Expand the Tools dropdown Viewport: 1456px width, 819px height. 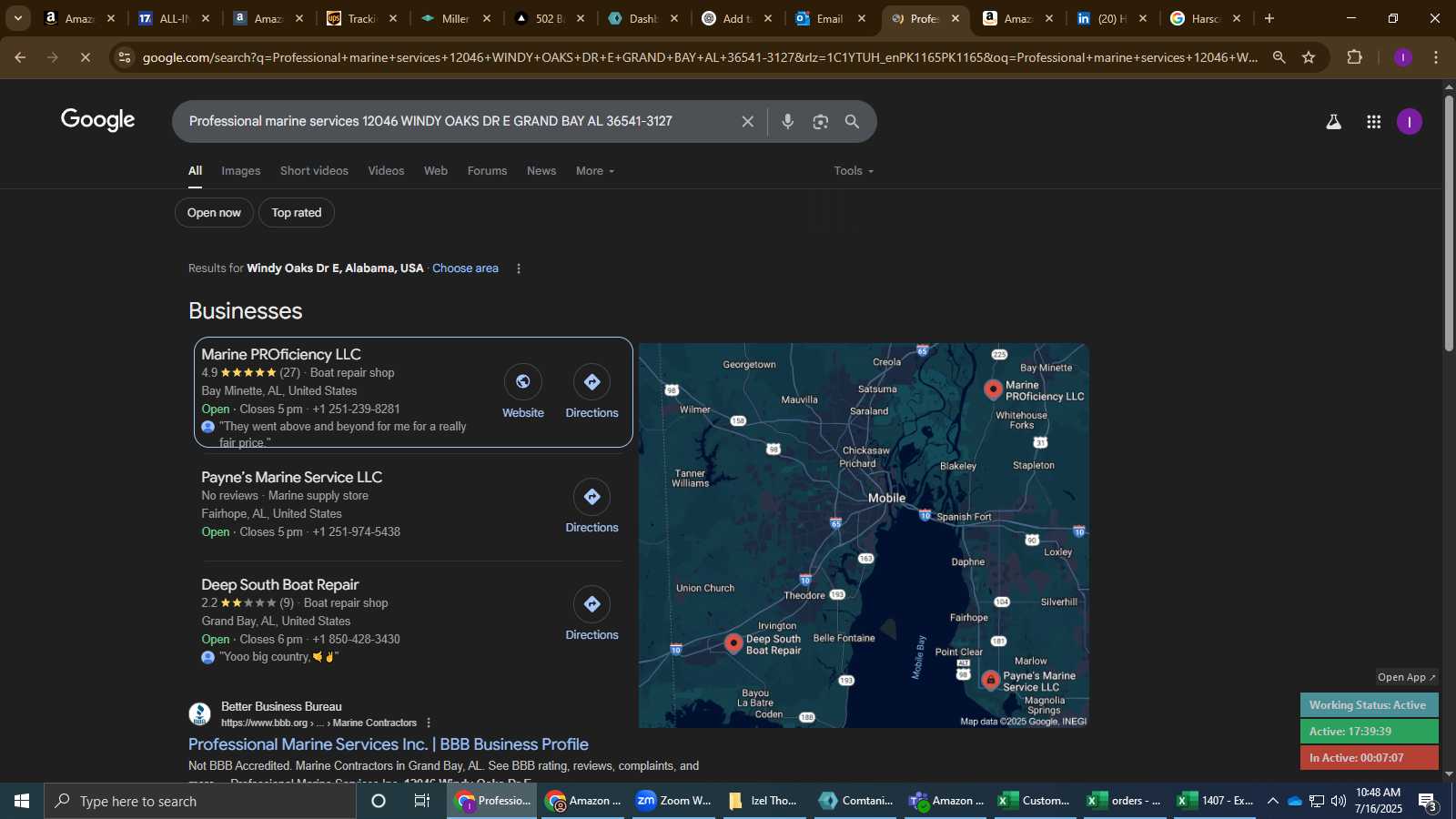tap(854, 171)
